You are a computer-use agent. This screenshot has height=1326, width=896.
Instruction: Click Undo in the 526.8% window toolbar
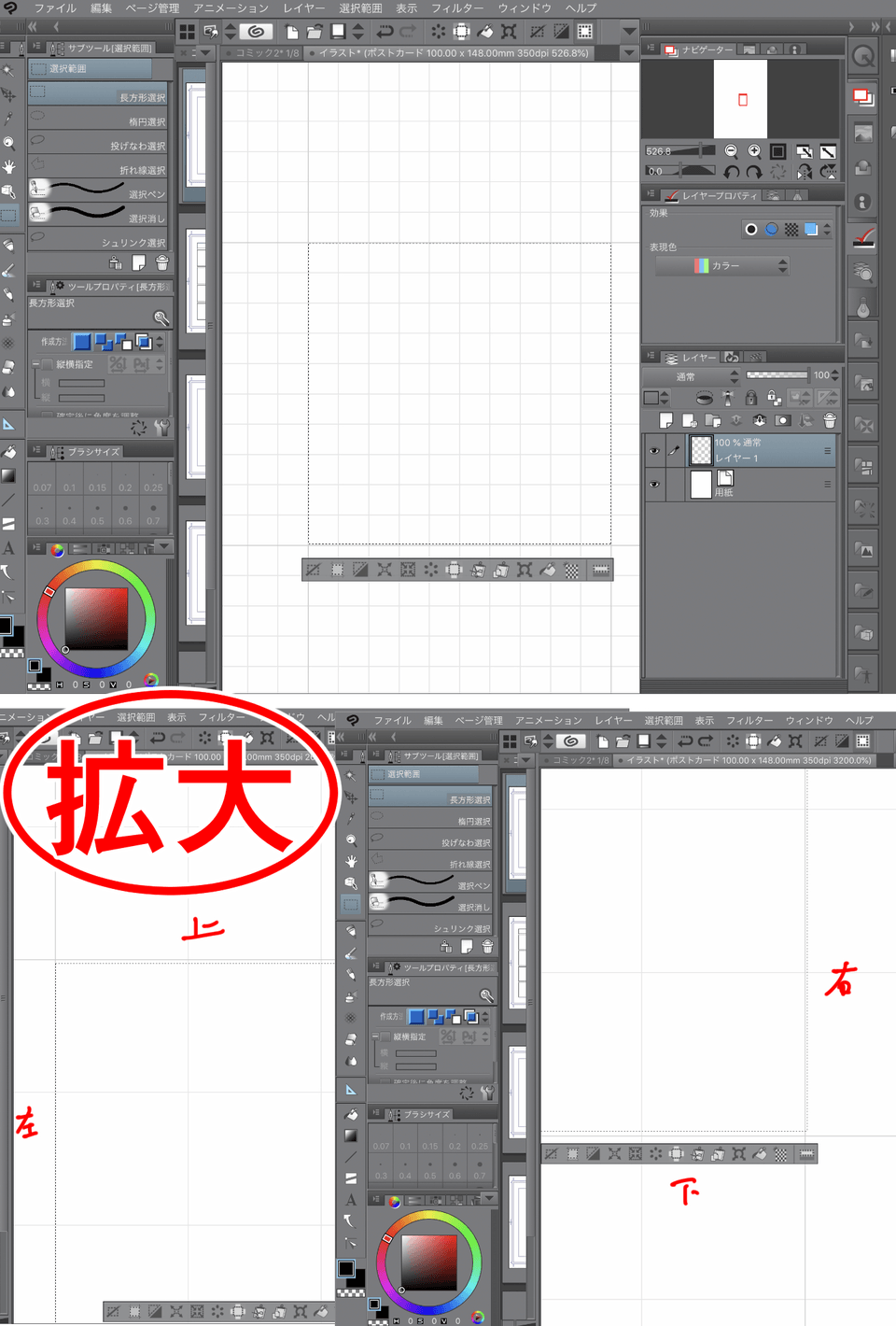[x=385, y=32]
